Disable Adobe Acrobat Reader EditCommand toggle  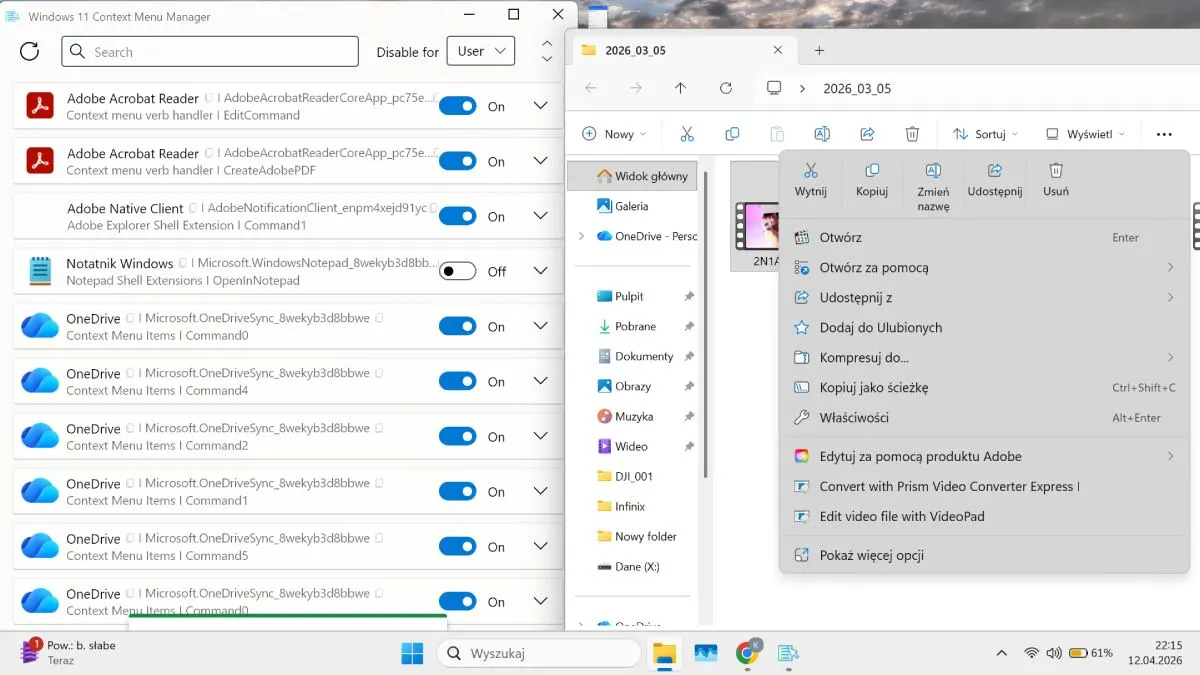coord(458,106)
